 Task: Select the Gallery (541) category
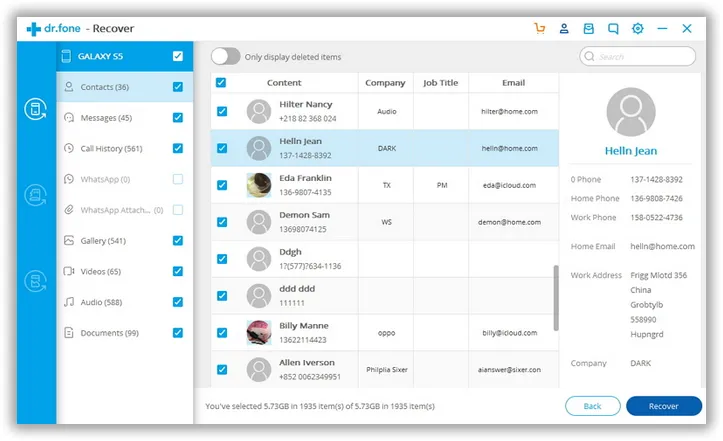[x=103, y=241]
